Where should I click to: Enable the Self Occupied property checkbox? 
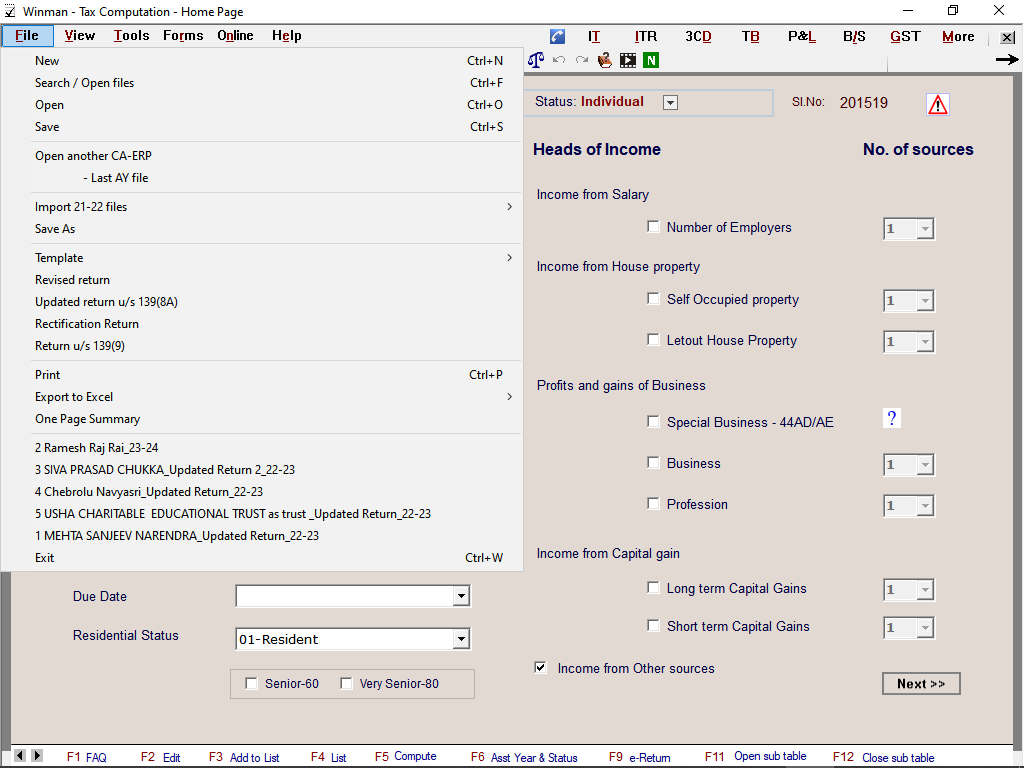tap(654, 299)
